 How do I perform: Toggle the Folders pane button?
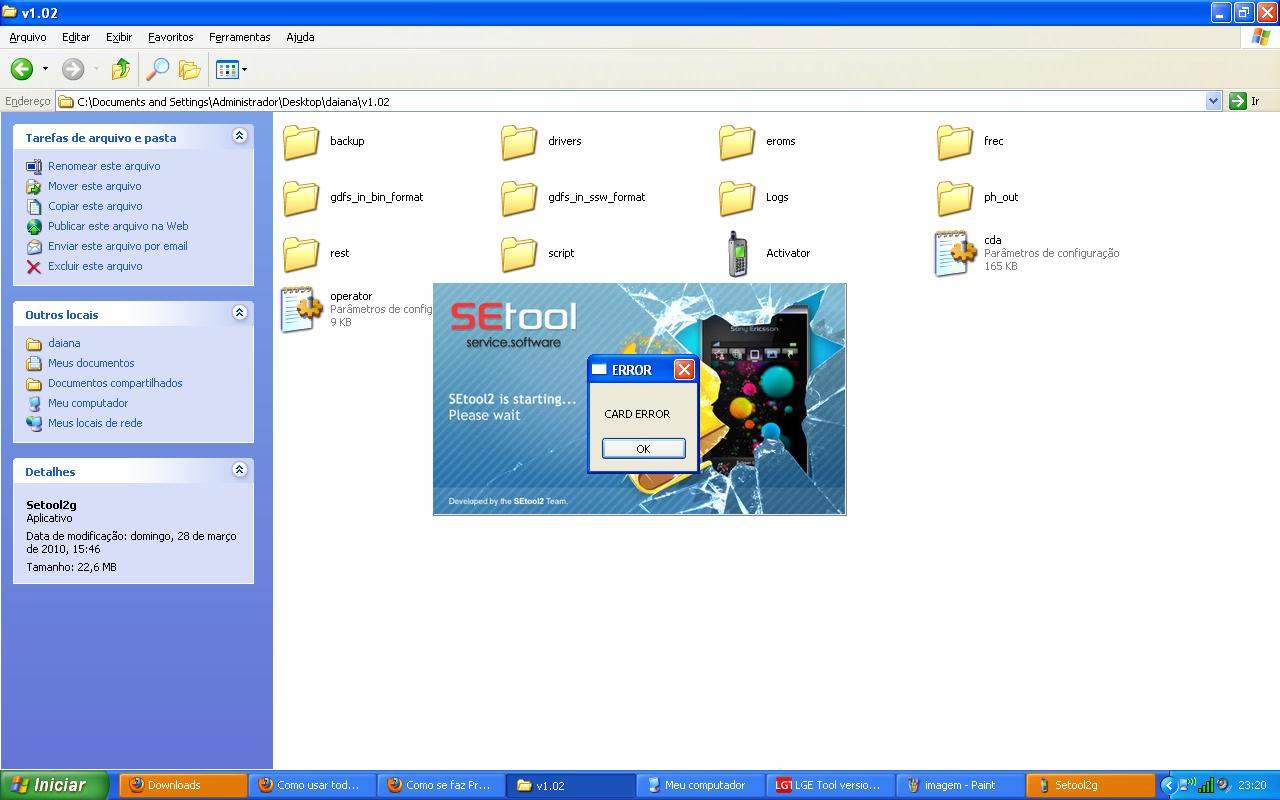coord(189,69)
